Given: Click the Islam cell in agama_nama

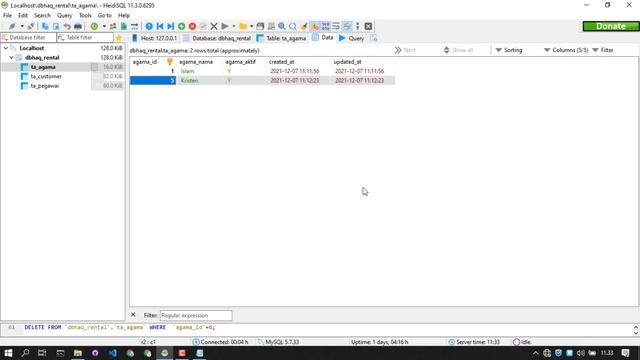Looking at the screenshot, I should tap(200, 71).
